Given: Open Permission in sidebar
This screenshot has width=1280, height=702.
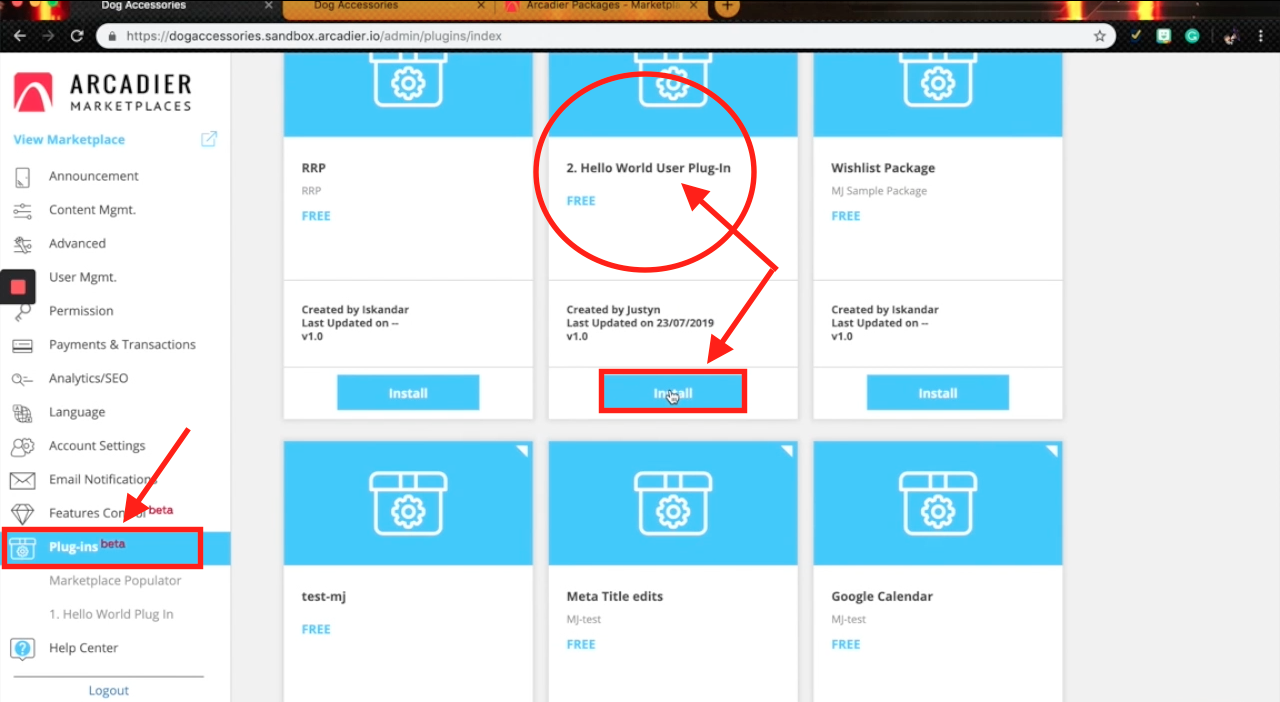Looking at the screenshot, I should tap(81, 311).
